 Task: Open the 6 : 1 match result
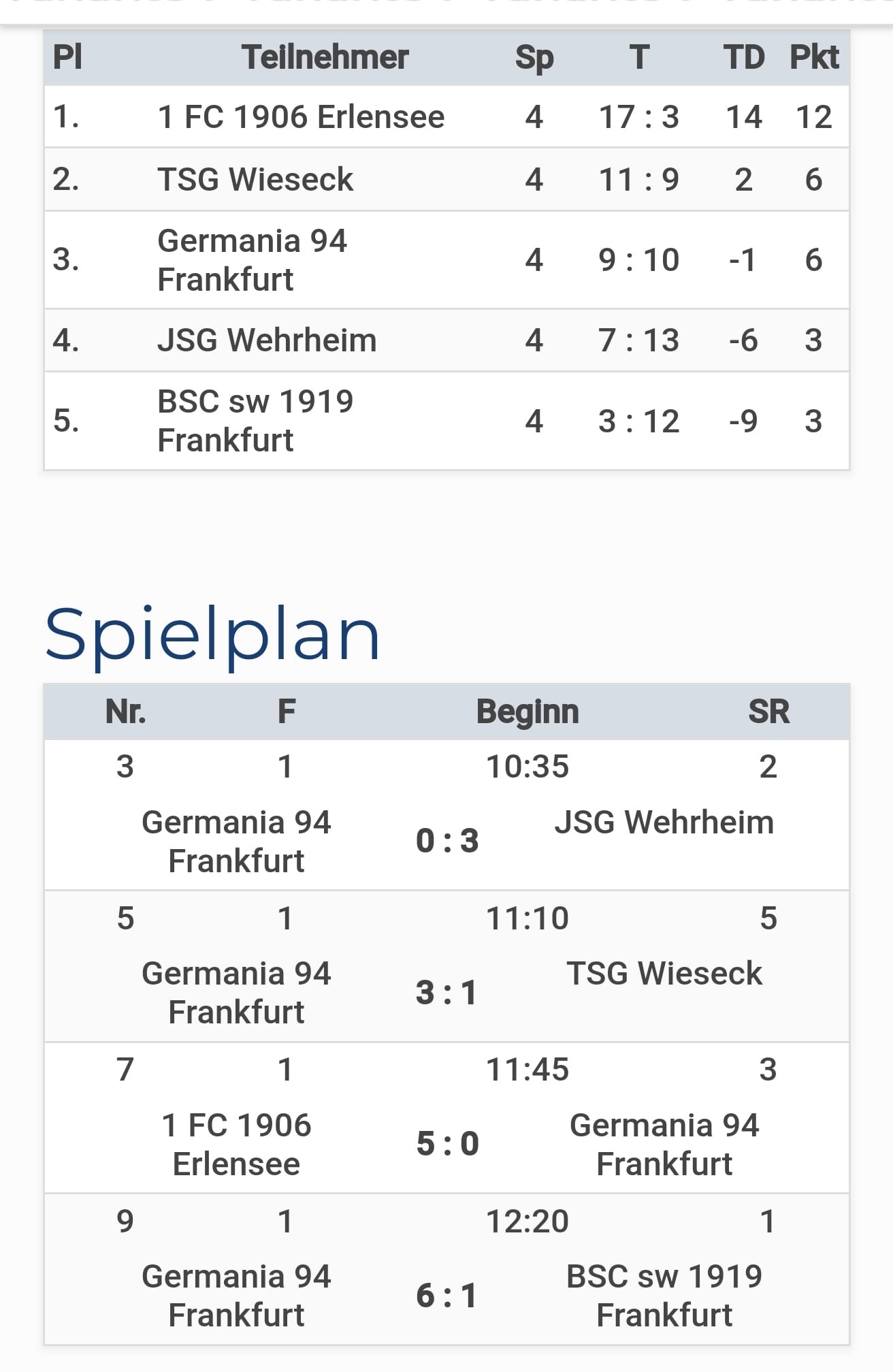coord(446,1296)
